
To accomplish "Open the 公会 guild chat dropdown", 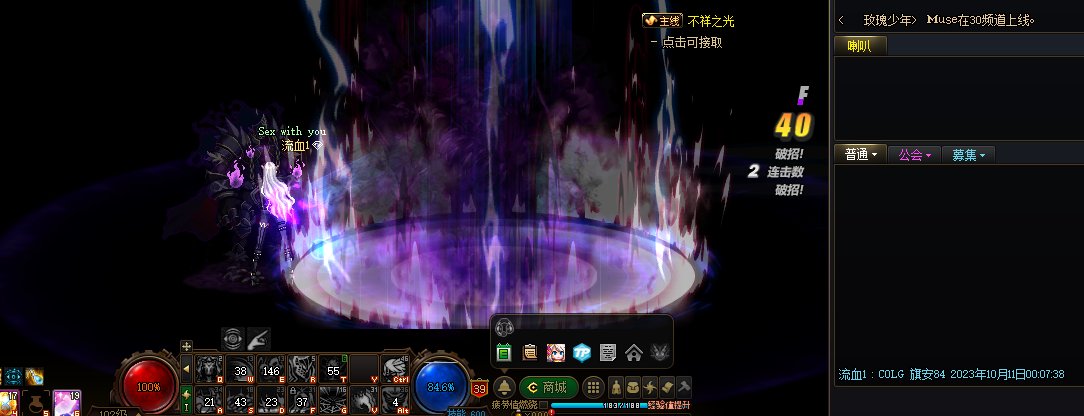I will coord(915,155).
